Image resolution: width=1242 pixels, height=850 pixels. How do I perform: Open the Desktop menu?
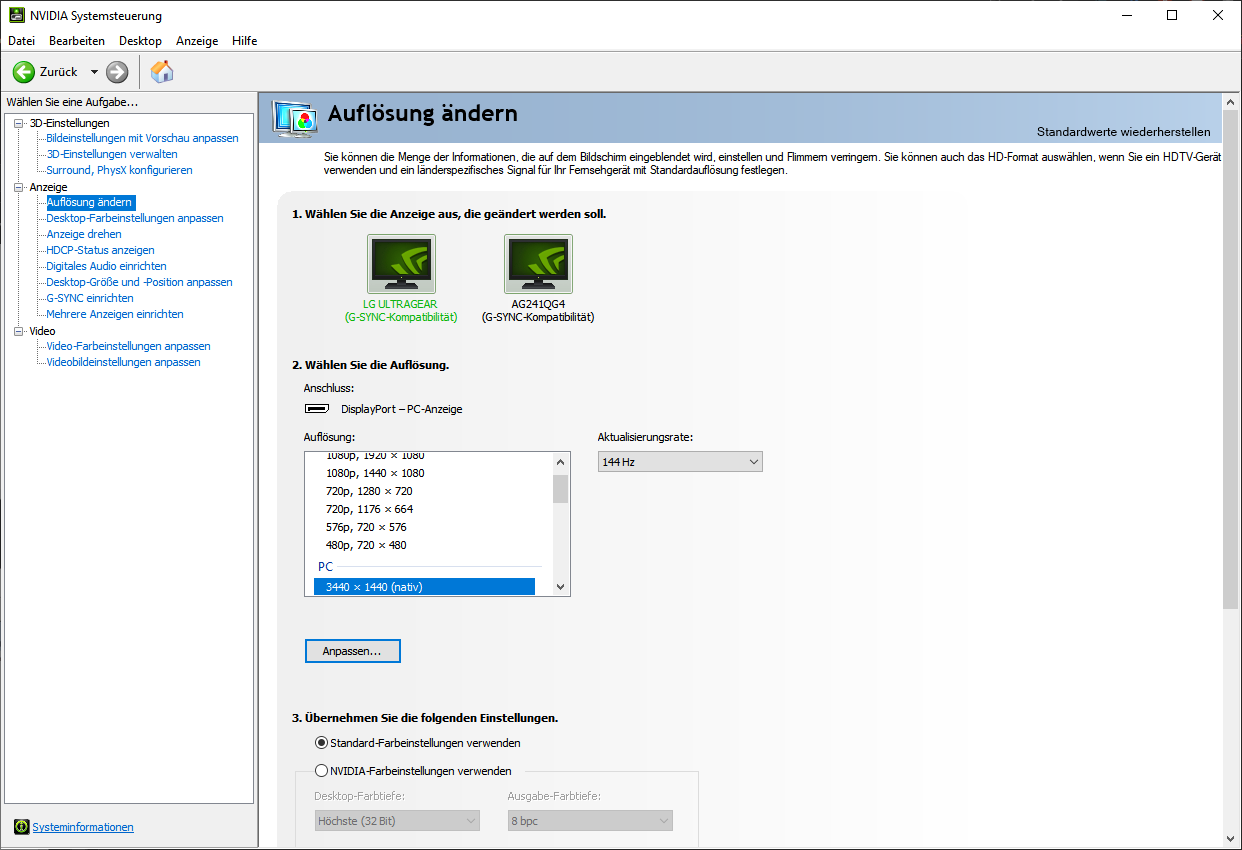pyautogui.click(x=140, y=41)
